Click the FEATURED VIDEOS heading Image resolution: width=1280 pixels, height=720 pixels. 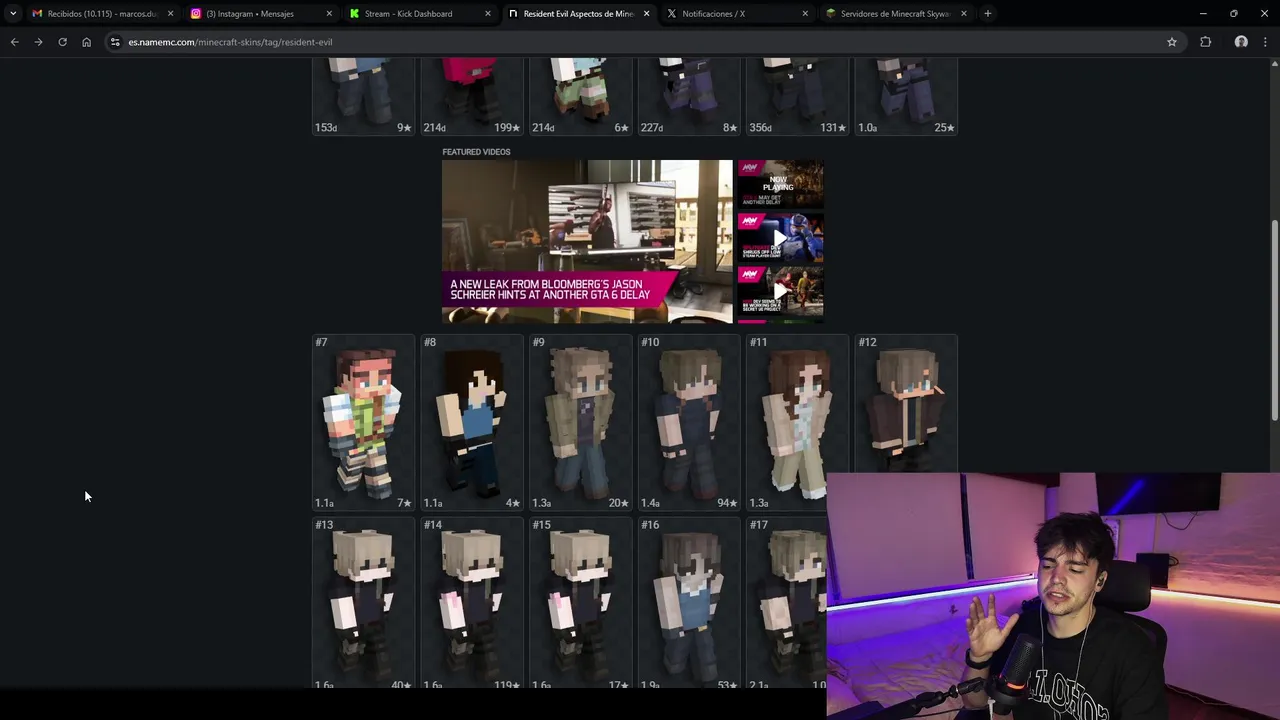click(x=476, y=152)
